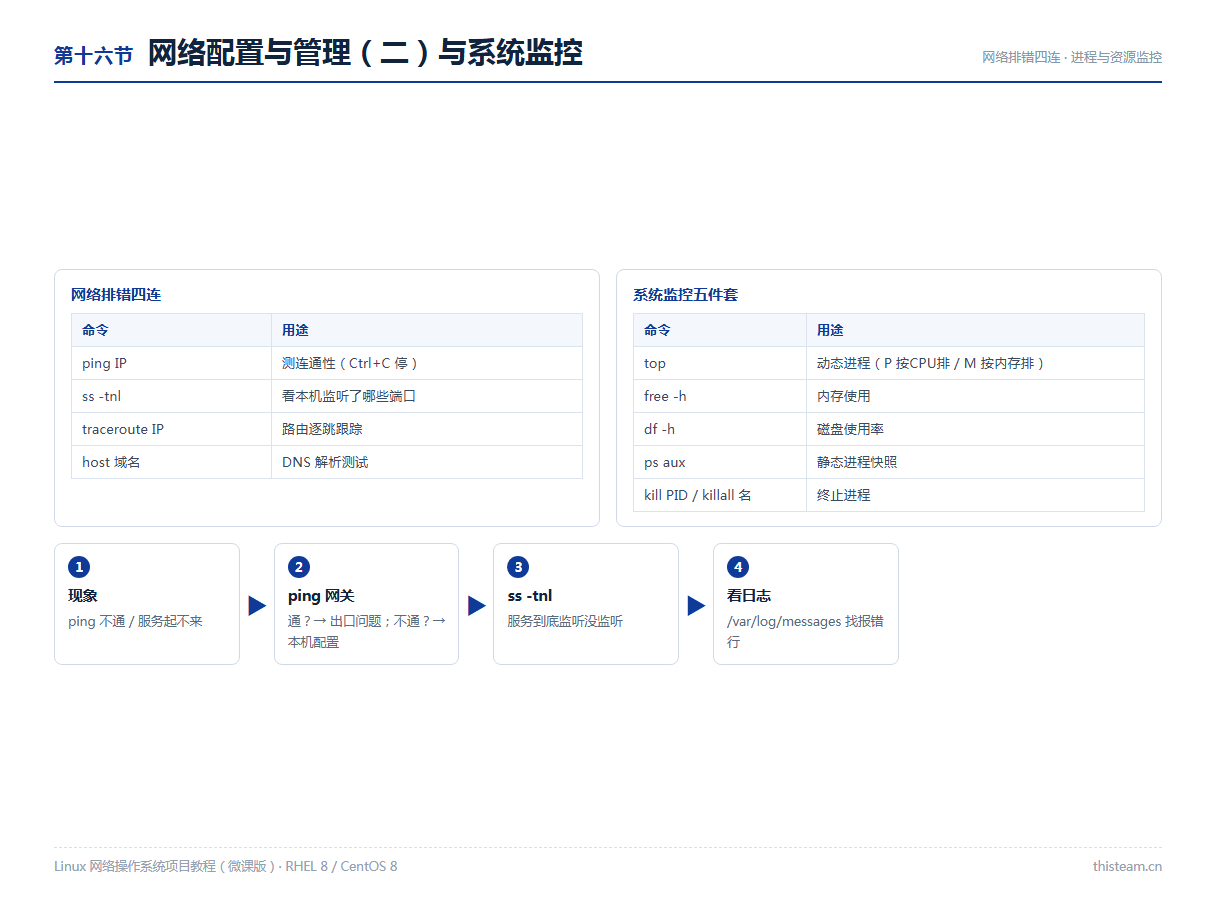Click the text 通？→ 出口问题；不通？→ 本机配置
Image resolution: width=1216 pixels, height=900 pixels.
tap(367, 632)
